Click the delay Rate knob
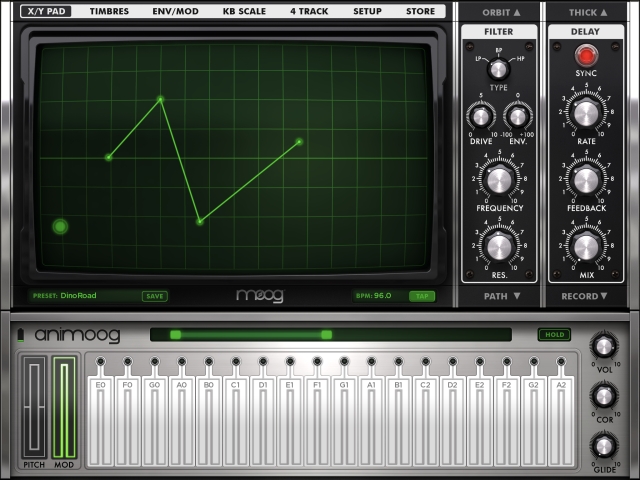The width and height of the screenshot is (640, 480). (x=586, y=113)
